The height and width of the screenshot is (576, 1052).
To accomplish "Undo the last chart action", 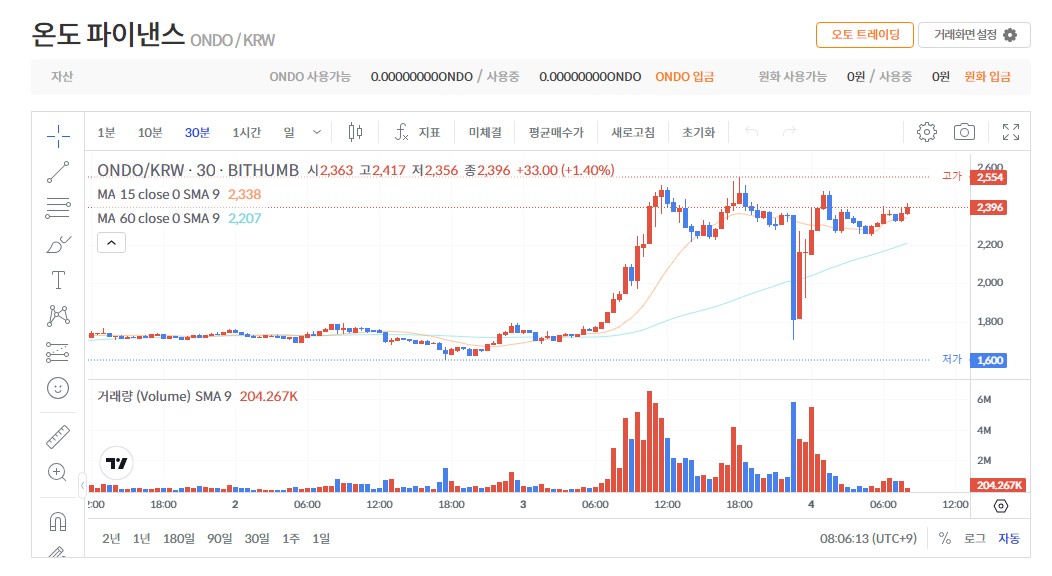I will pos(751,131).
